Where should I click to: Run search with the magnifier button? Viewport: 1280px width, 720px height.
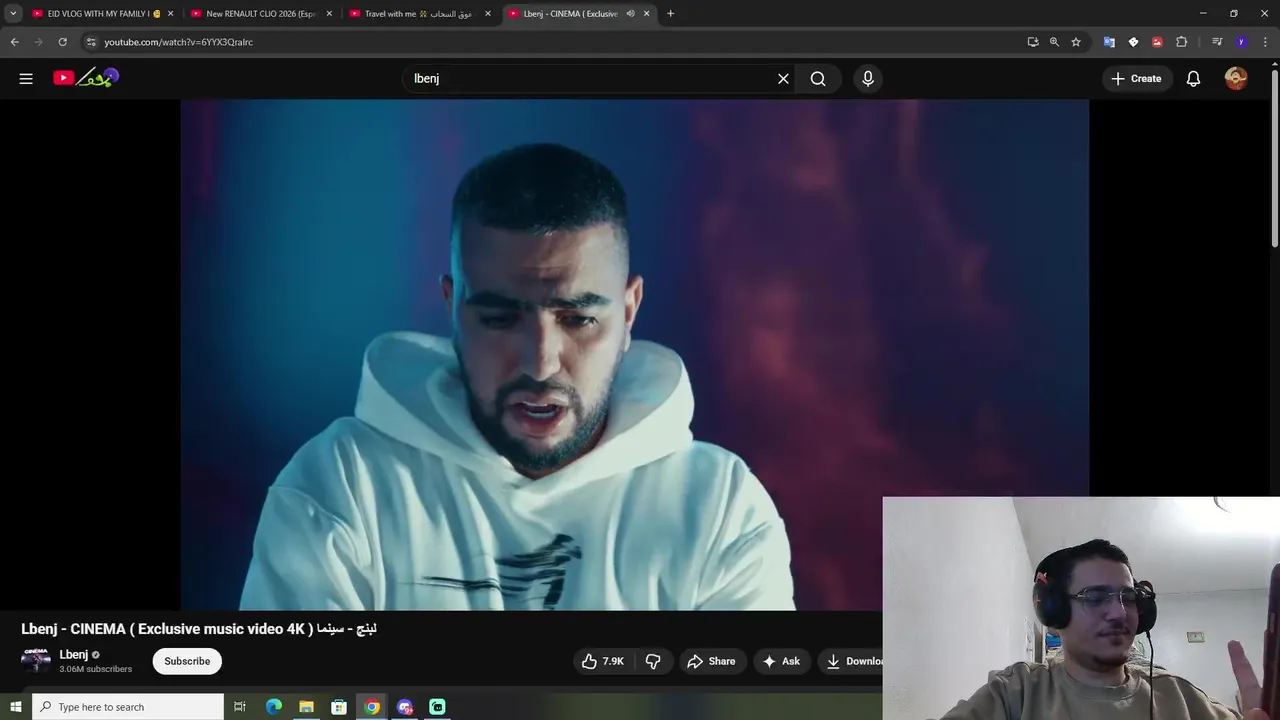(x=818, y=78)
